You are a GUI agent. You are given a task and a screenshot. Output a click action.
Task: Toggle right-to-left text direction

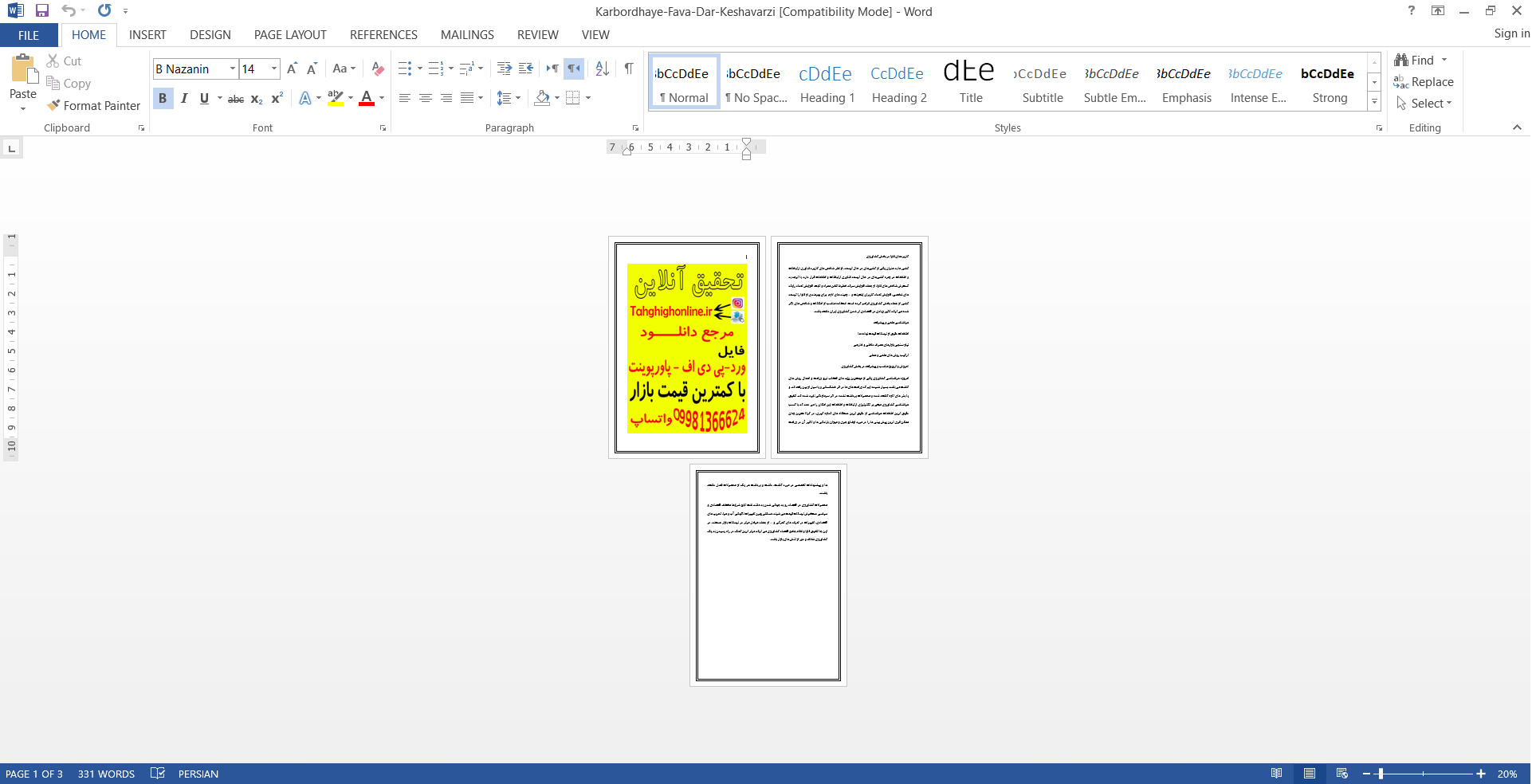tap(574, 69)
